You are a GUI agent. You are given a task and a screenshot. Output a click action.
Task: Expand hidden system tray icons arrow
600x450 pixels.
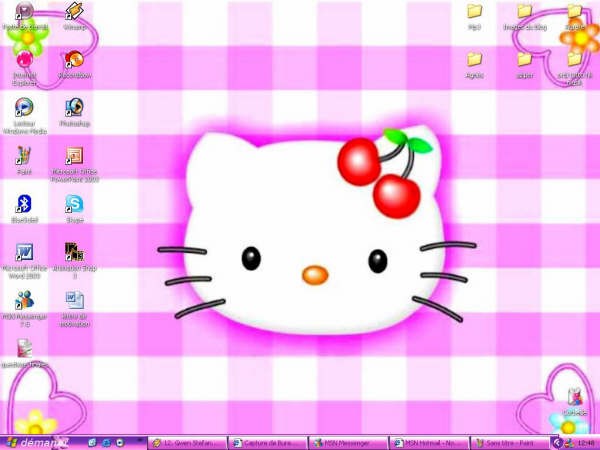click(x=557, y=443)
